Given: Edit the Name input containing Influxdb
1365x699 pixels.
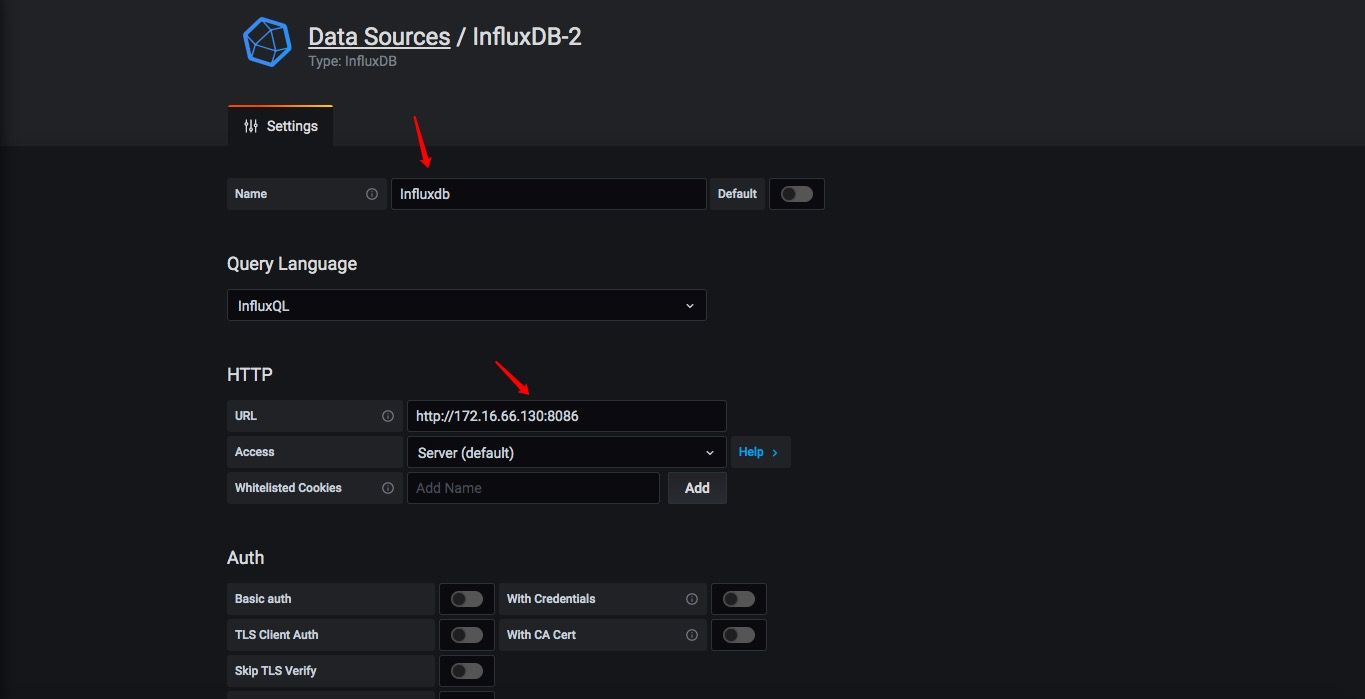Looking at the screenshot, I should click(x=549, y=194).
